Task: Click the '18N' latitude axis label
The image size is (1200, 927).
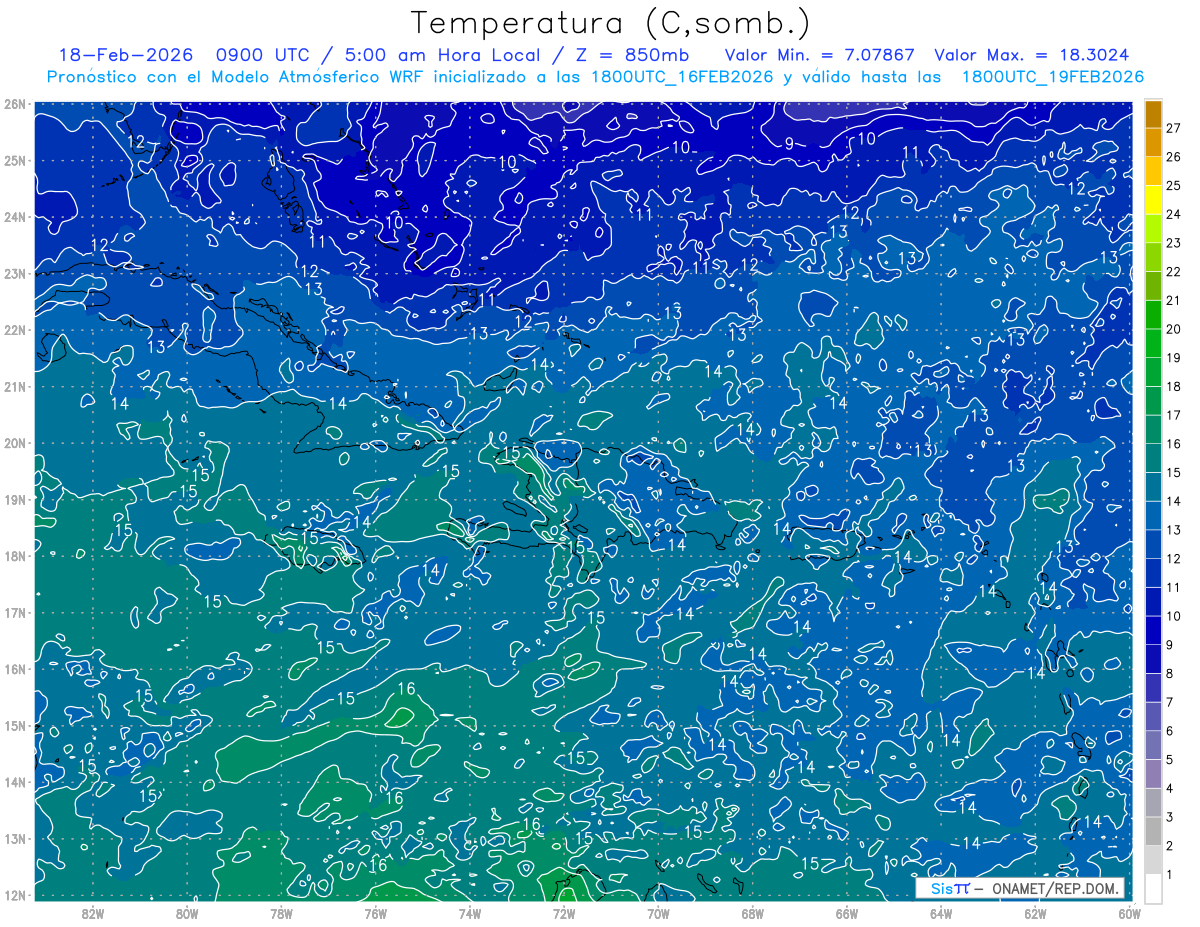Action: [x=14, y=556]
